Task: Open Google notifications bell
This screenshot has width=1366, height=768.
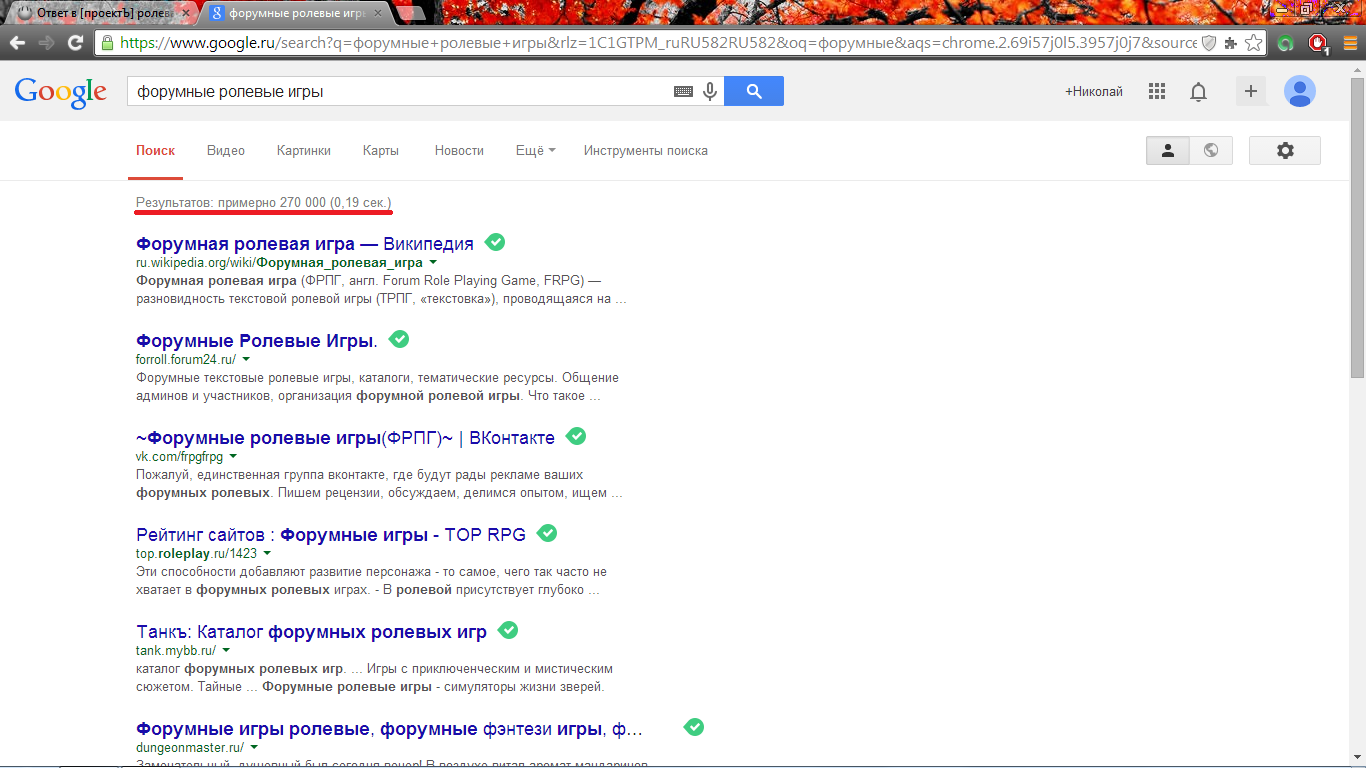Action: pos(1198,91)
